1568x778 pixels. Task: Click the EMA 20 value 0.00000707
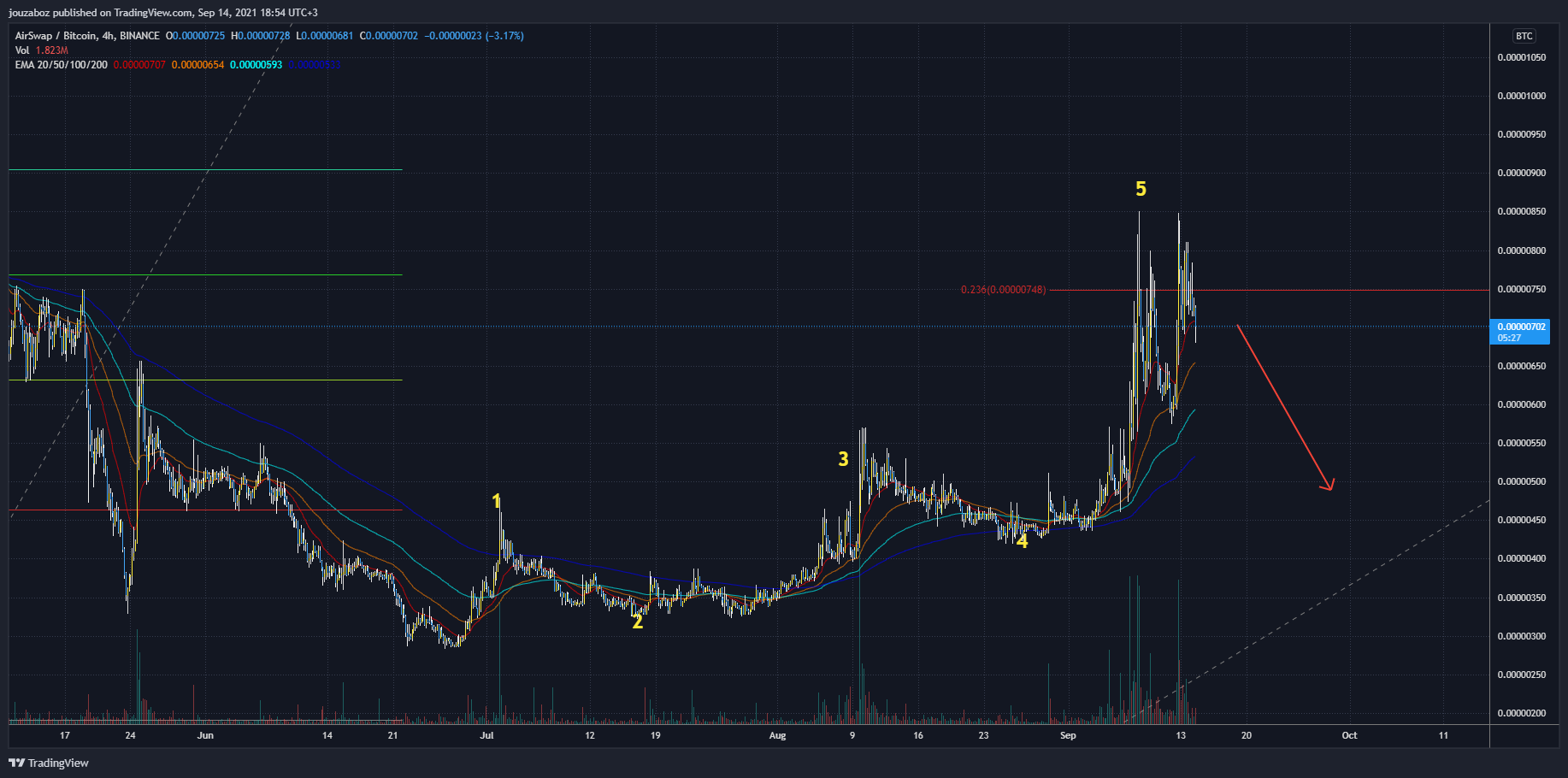click(139, 65)
